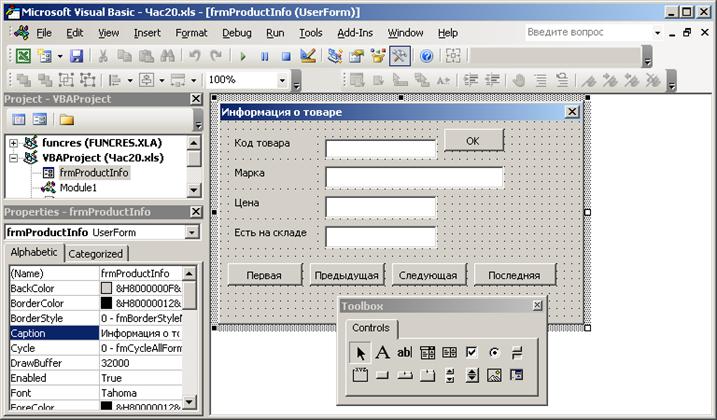This screenshot has height=420, width=717.
Task: Save the project with the floppy icon
Action: 76,56
